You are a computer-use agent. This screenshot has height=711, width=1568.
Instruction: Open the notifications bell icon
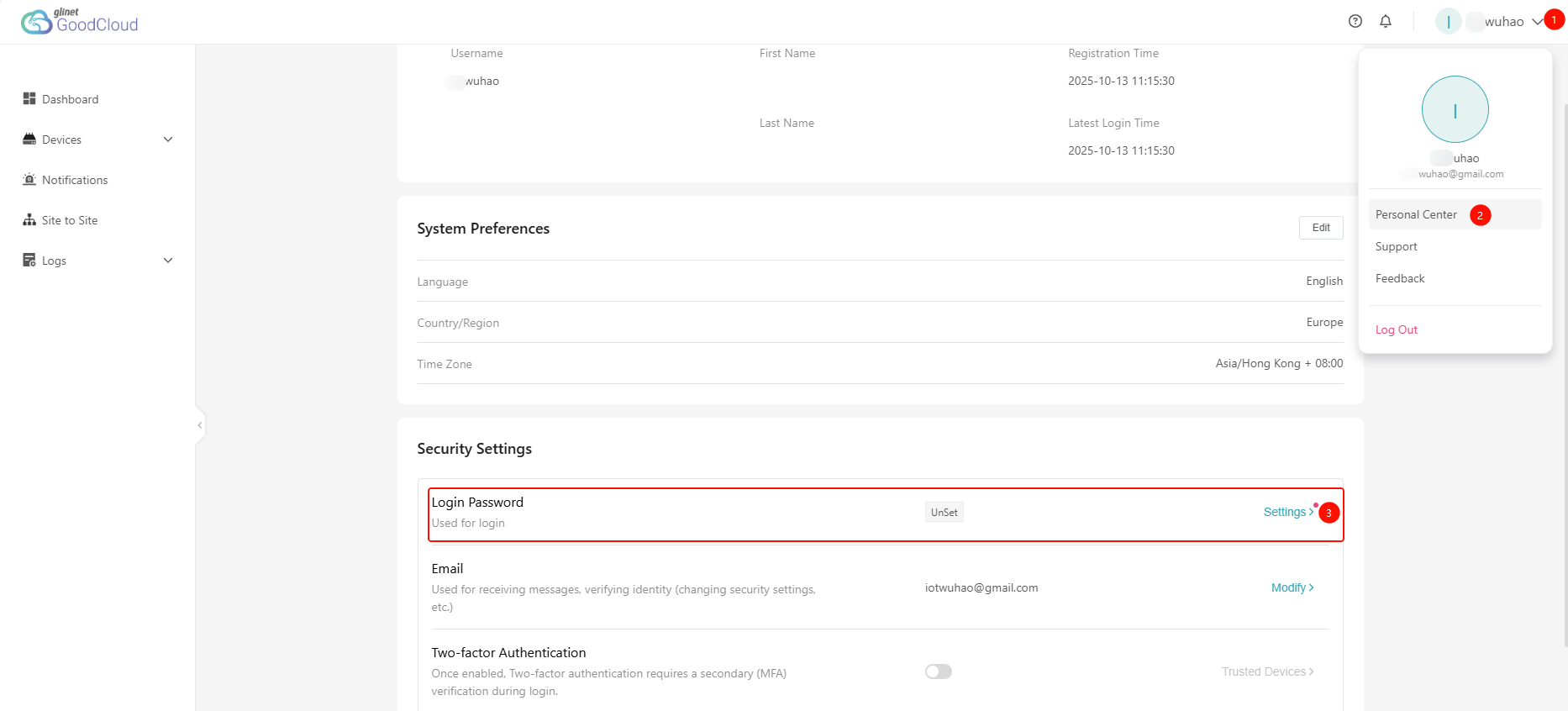(x=1386, y=22)
